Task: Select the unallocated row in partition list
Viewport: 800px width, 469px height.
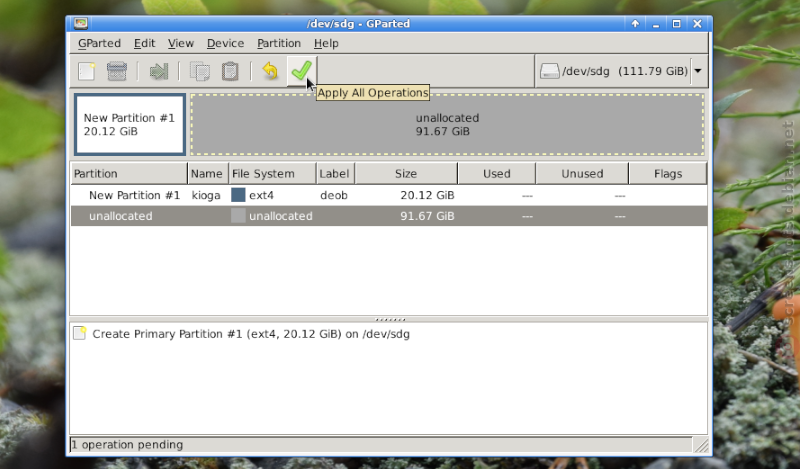Action: click(x=389, y=216)
